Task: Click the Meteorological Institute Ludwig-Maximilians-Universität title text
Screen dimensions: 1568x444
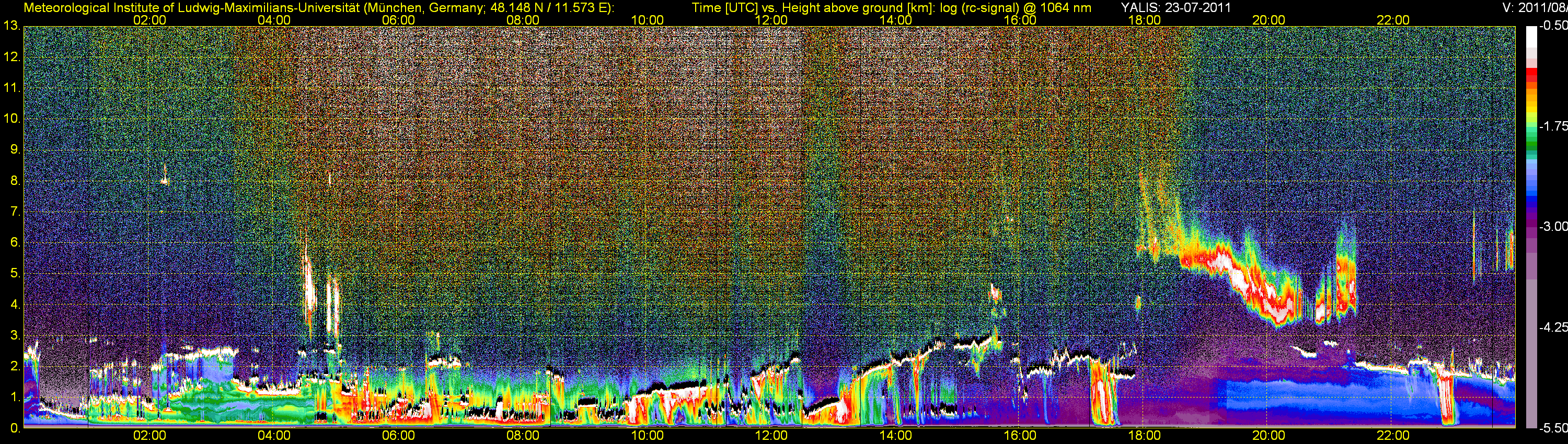Action: pos(319,8)
